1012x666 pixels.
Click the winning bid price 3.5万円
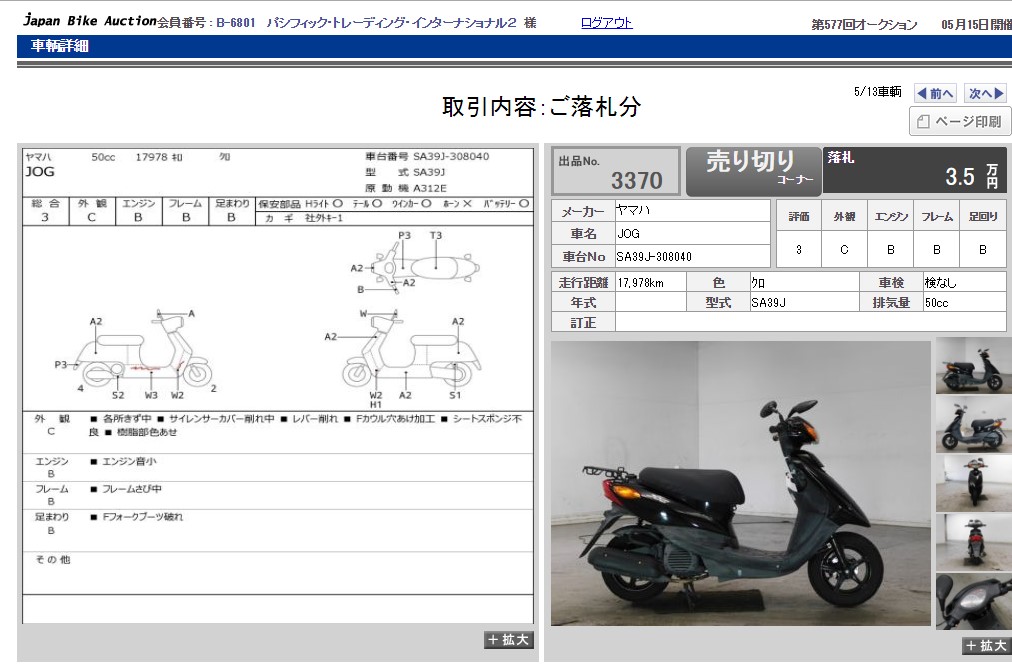[971, 175]
